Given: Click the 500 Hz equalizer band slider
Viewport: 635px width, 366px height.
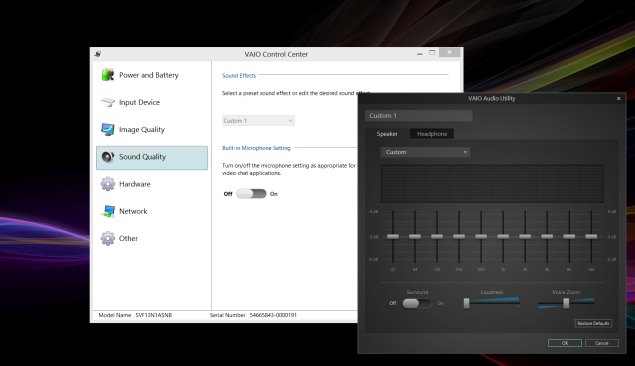Looking at the screenshot, I should (481, 236).
